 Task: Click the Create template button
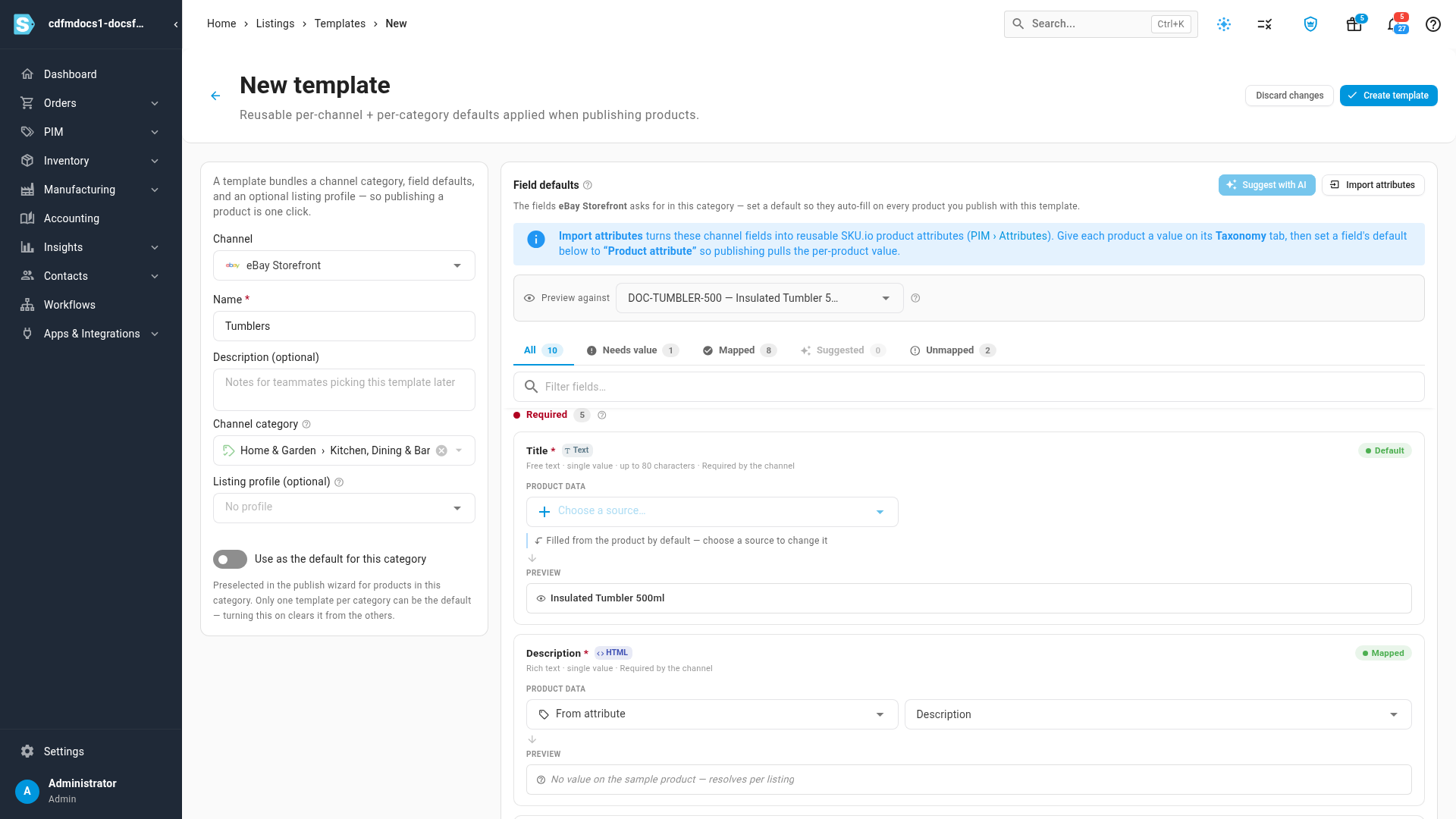1388,96
